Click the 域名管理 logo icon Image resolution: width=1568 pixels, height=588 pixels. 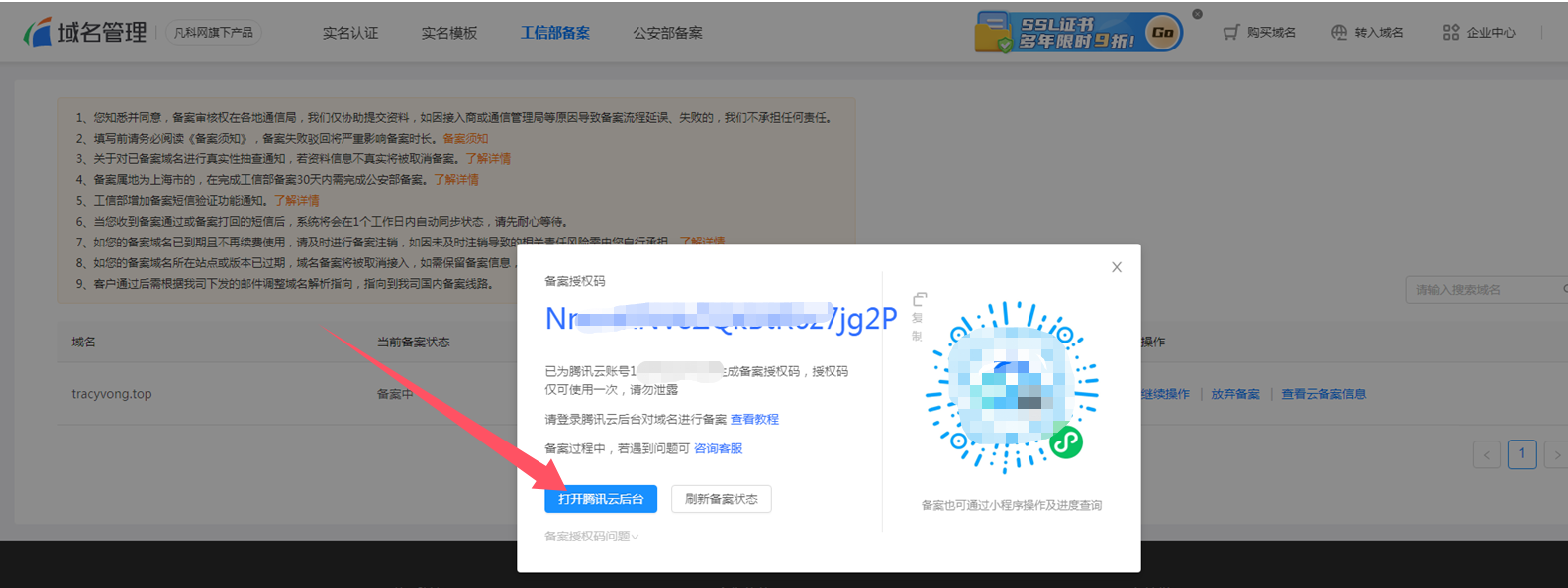(38, 32)
